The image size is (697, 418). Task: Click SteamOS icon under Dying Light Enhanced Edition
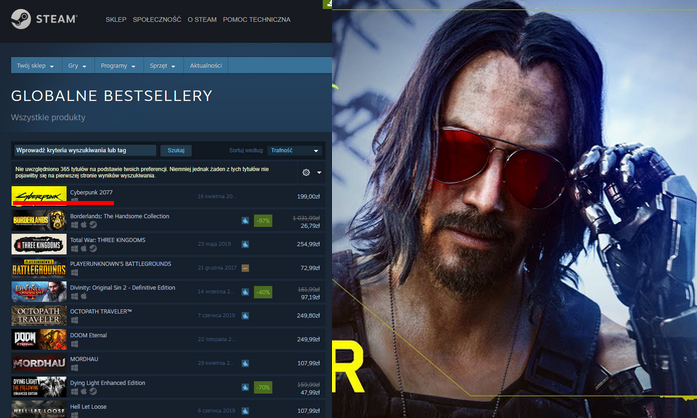(x=93, y=391)
